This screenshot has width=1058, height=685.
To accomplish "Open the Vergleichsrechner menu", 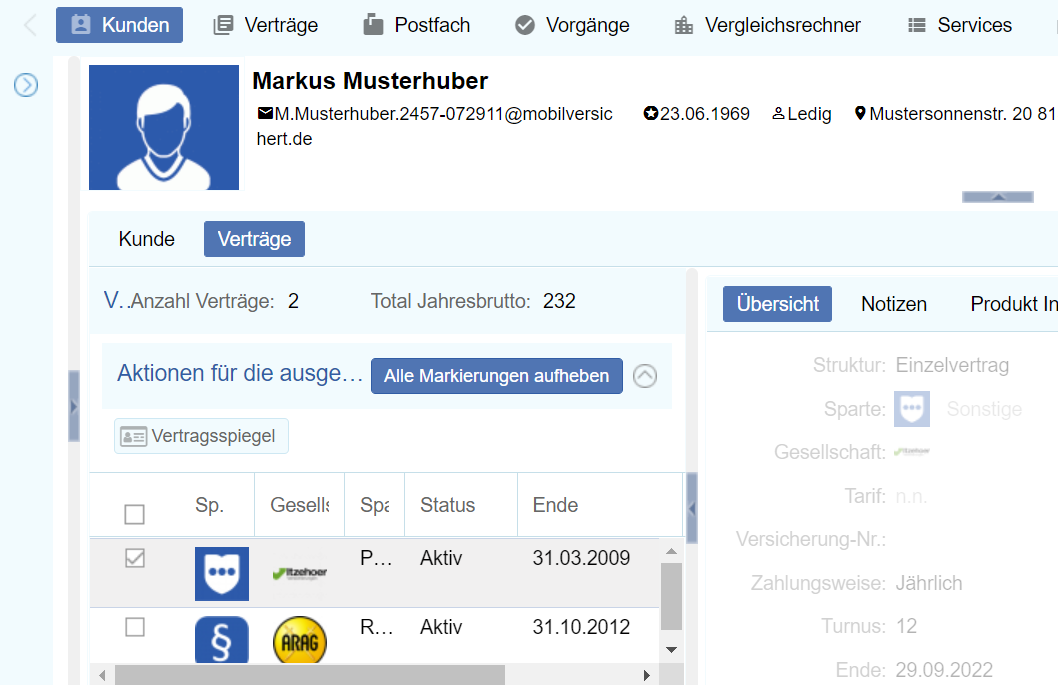I will 767,25.
